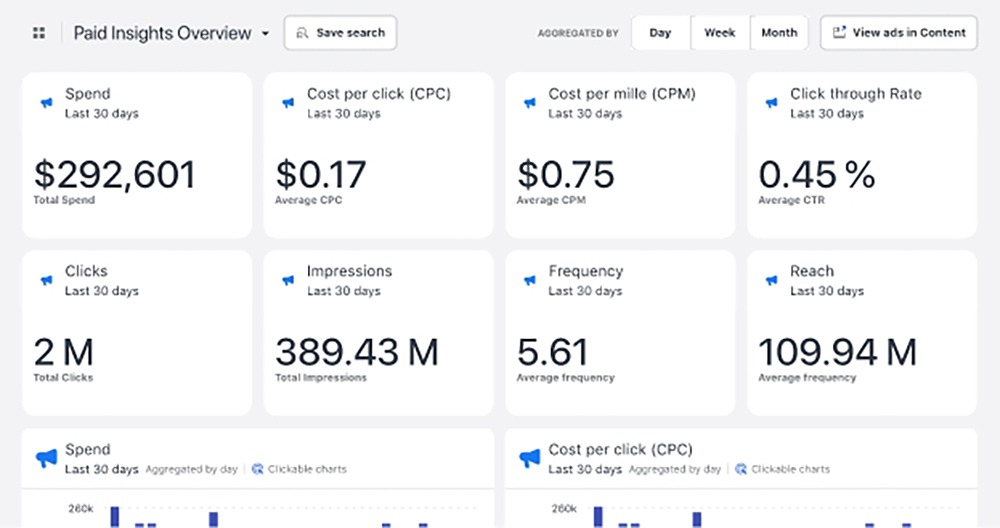
Task: Open the Paid Insights Overview title
Action: coord(162,33)
